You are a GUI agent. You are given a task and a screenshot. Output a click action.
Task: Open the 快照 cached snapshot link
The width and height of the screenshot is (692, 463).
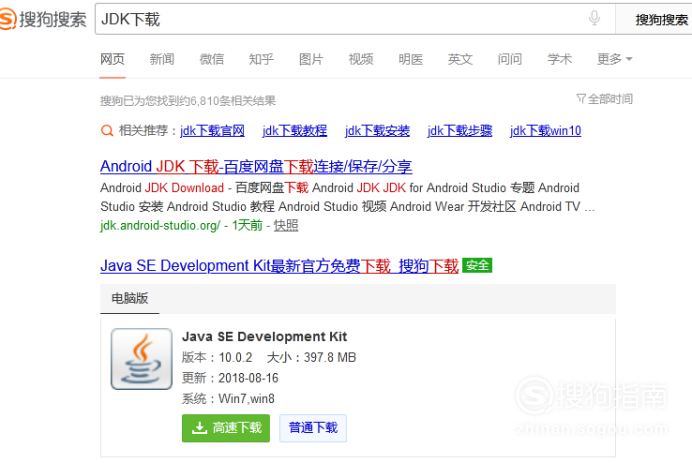[x=286, y=226]
